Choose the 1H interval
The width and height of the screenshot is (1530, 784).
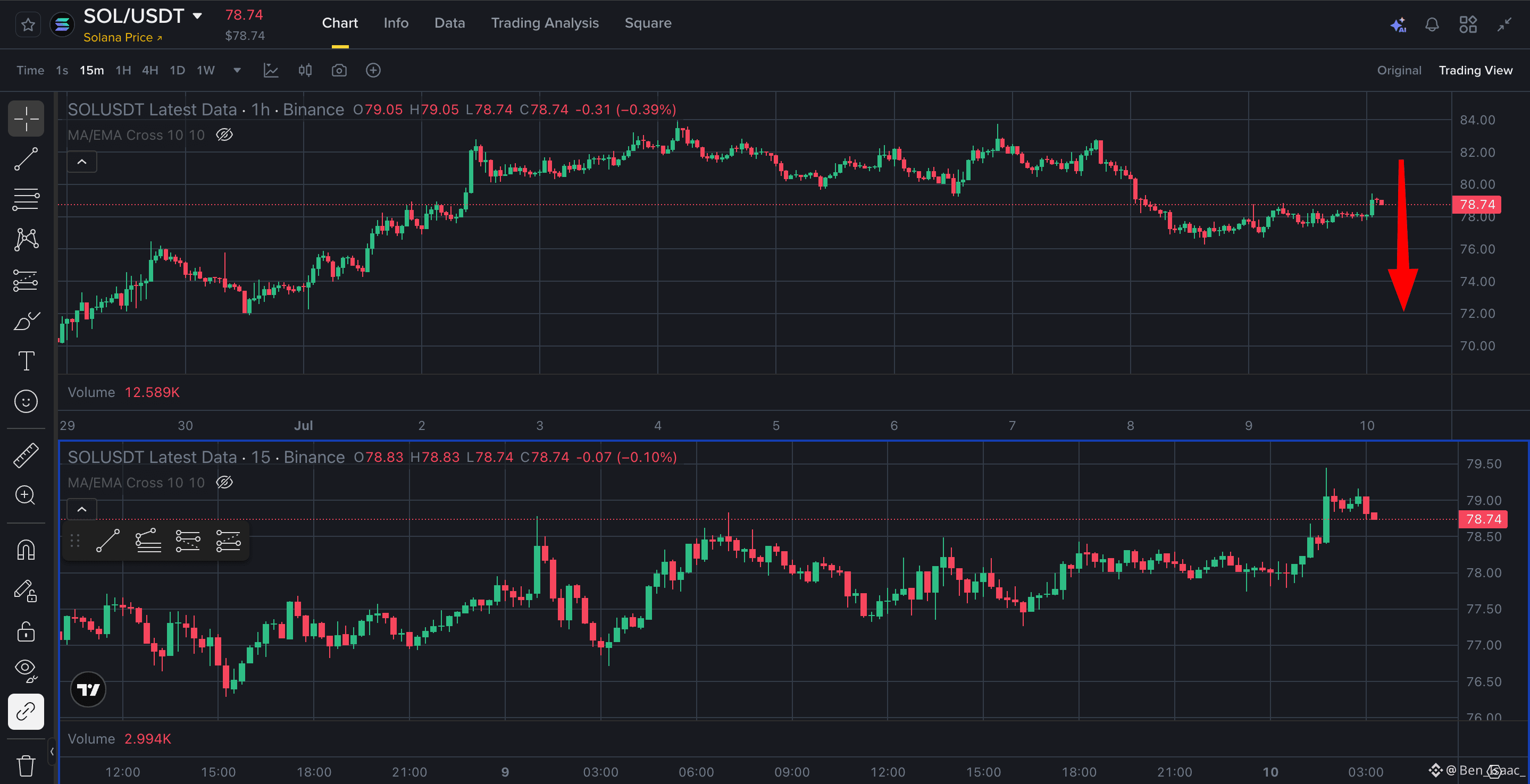point(123,70)
